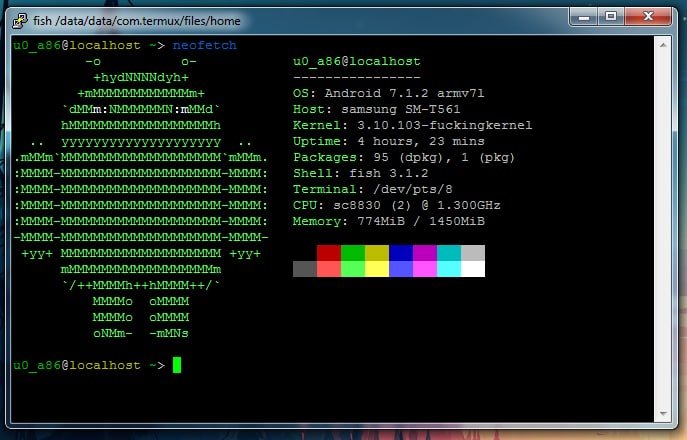This screenshot has height=440, width=687.
Task: Click the 'CPU: sc8830 (2) @ 1.300GHz' line
Action: 397,205
